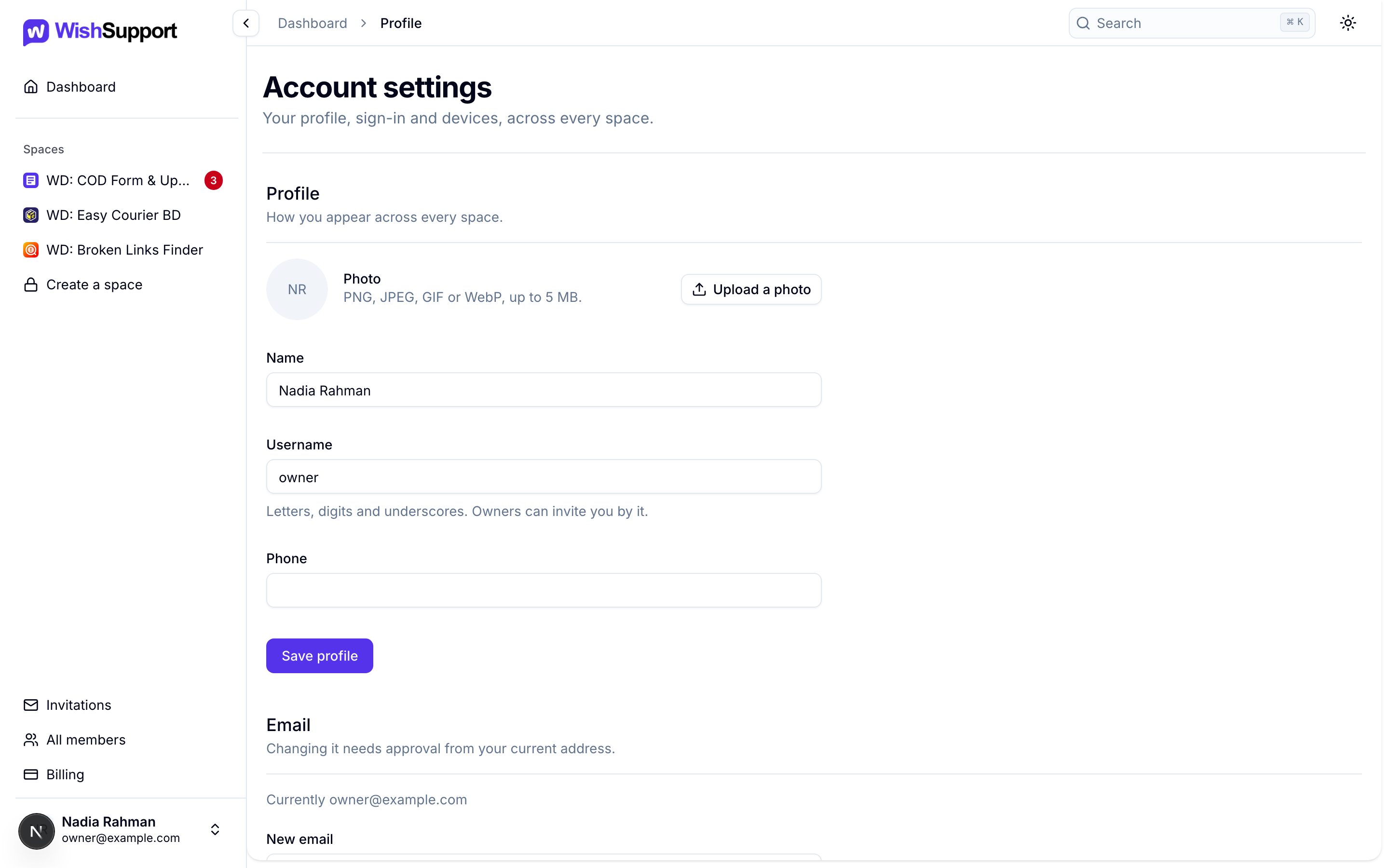Toggle the light/dark theme sun icon
The width and height of the screenshot is (1389, 868).
click(1348, 23)
